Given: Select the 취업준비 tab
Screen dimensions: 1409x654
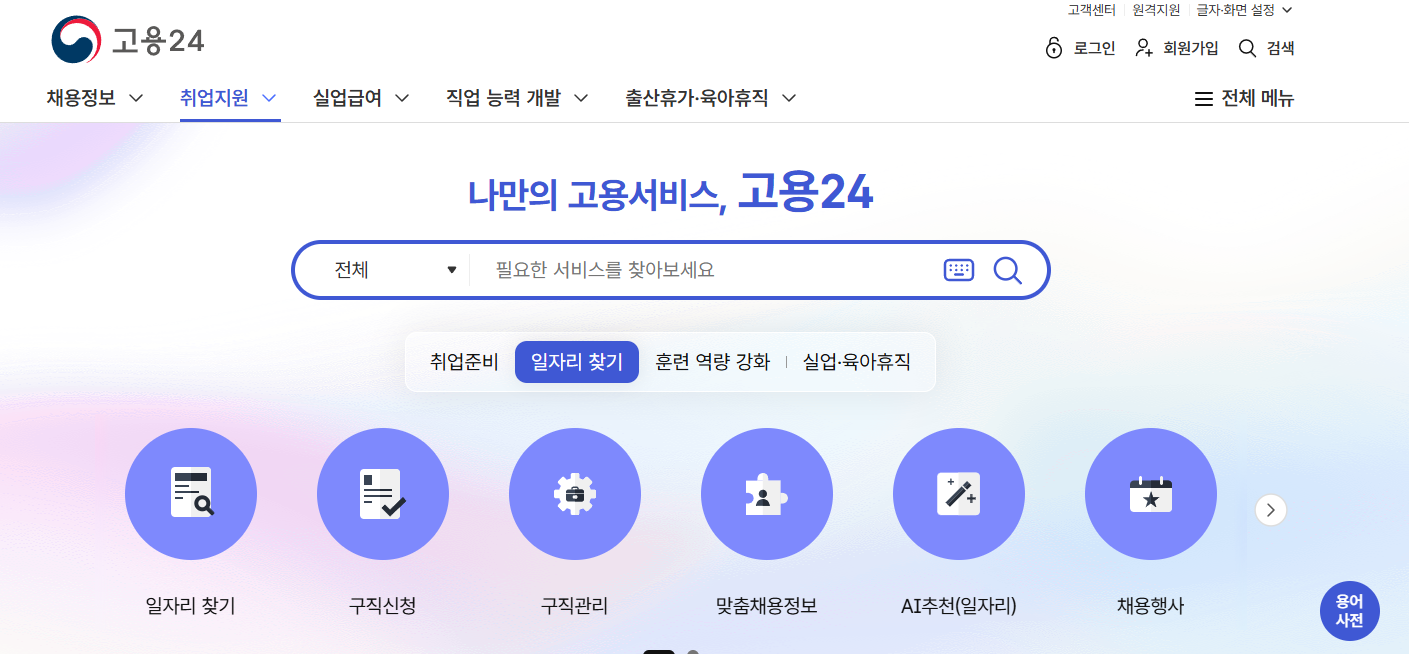Looking at the screenshot, I should [464, 362].
